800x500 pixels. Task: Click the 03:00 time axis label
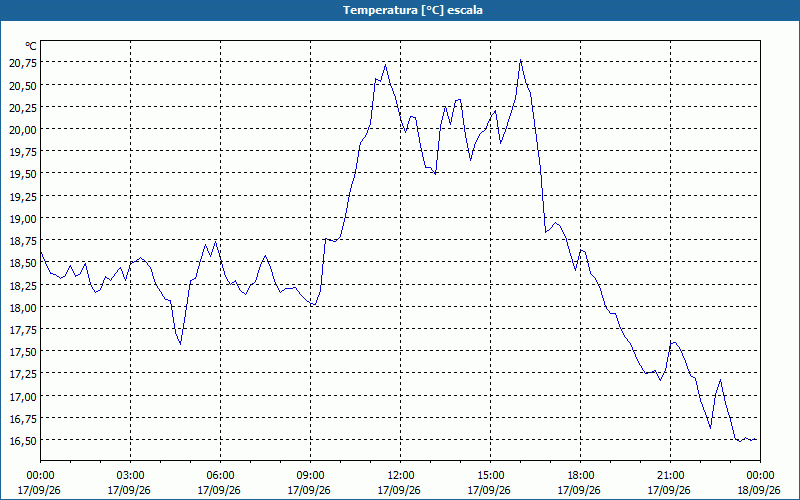[x=131, y=475]
